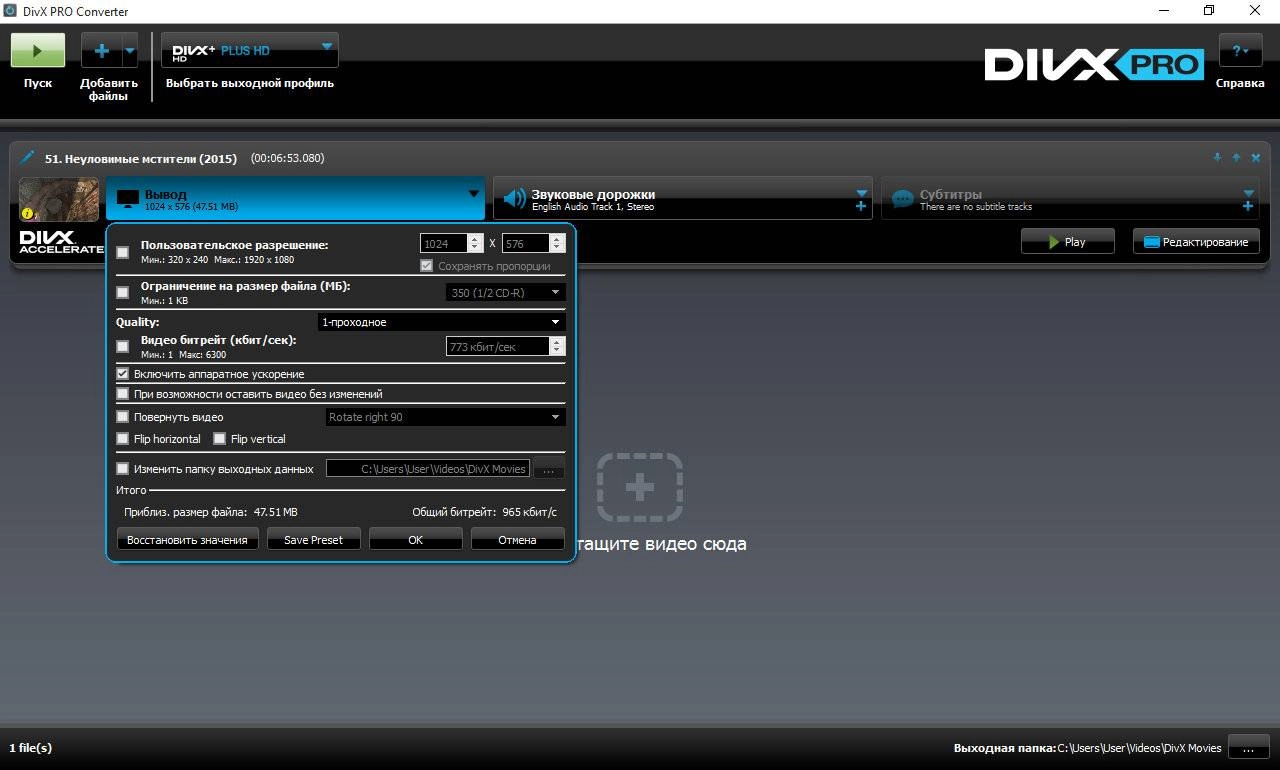Click the height field showing 576
The image size is (1280, 770).
point(526,243)
